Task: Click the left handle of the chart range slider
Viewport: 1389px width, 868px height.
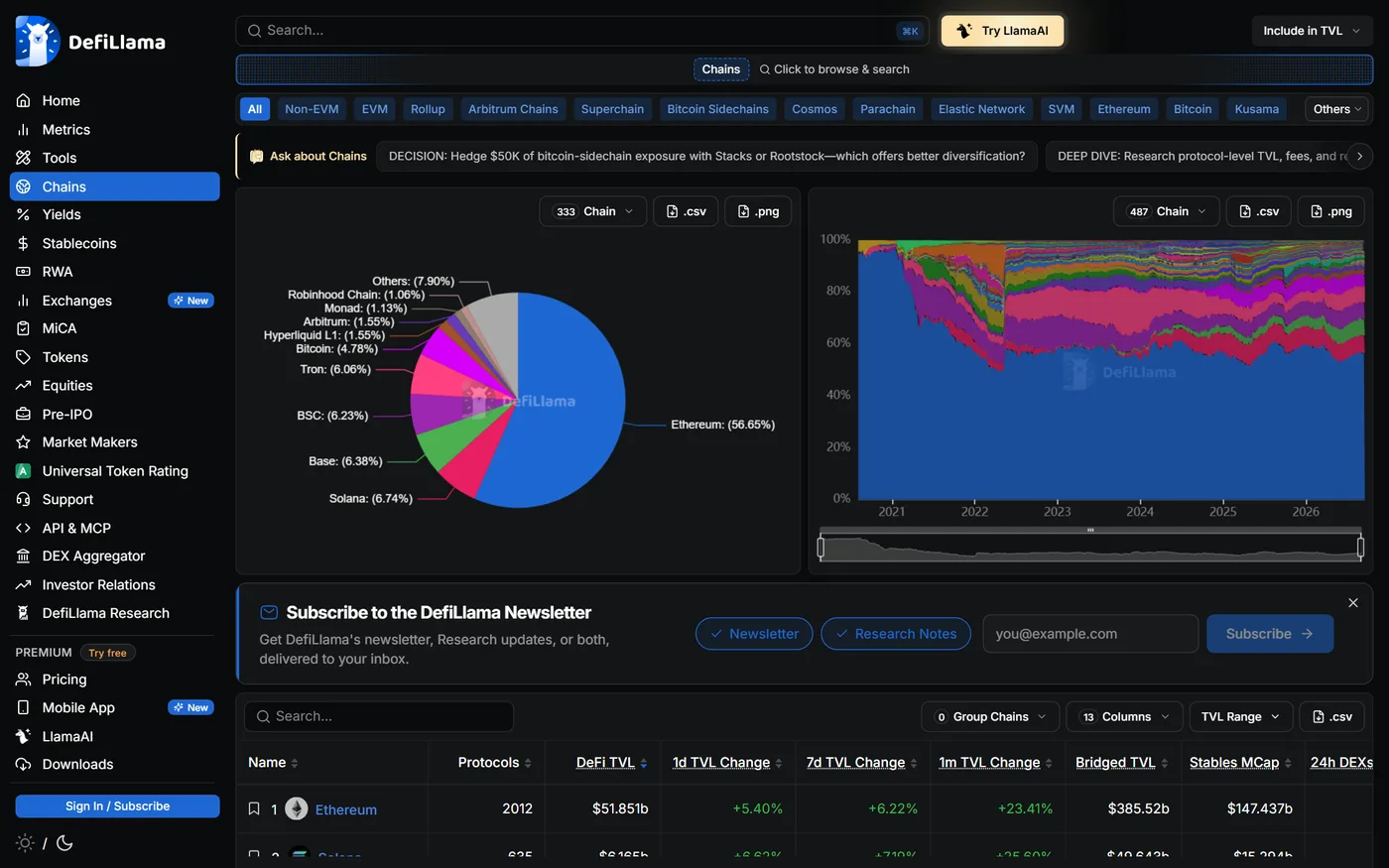Action: pyautogui.click(x=821, y=547)
